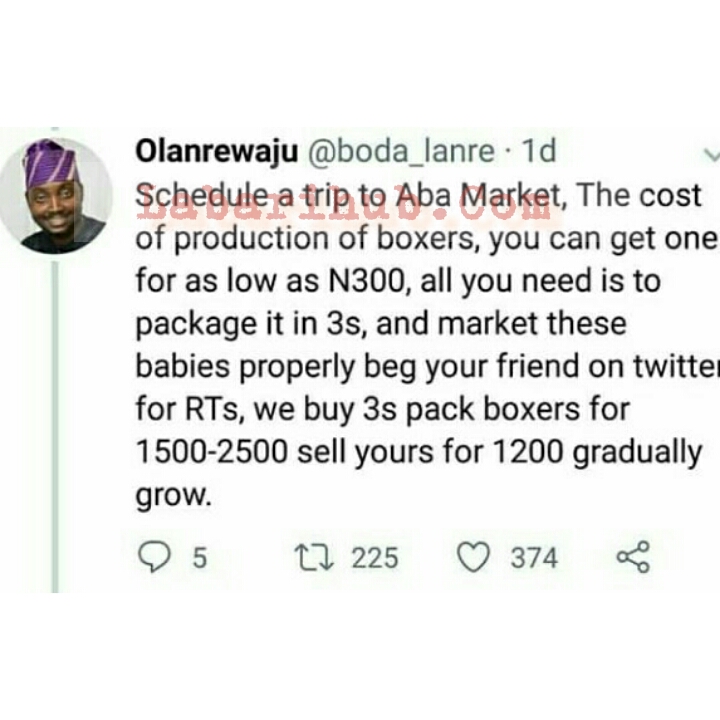Image resolution: width=720 pixels, height=720 pixels.
Task: Click the 1d timestamp
Action: [539, 151]
